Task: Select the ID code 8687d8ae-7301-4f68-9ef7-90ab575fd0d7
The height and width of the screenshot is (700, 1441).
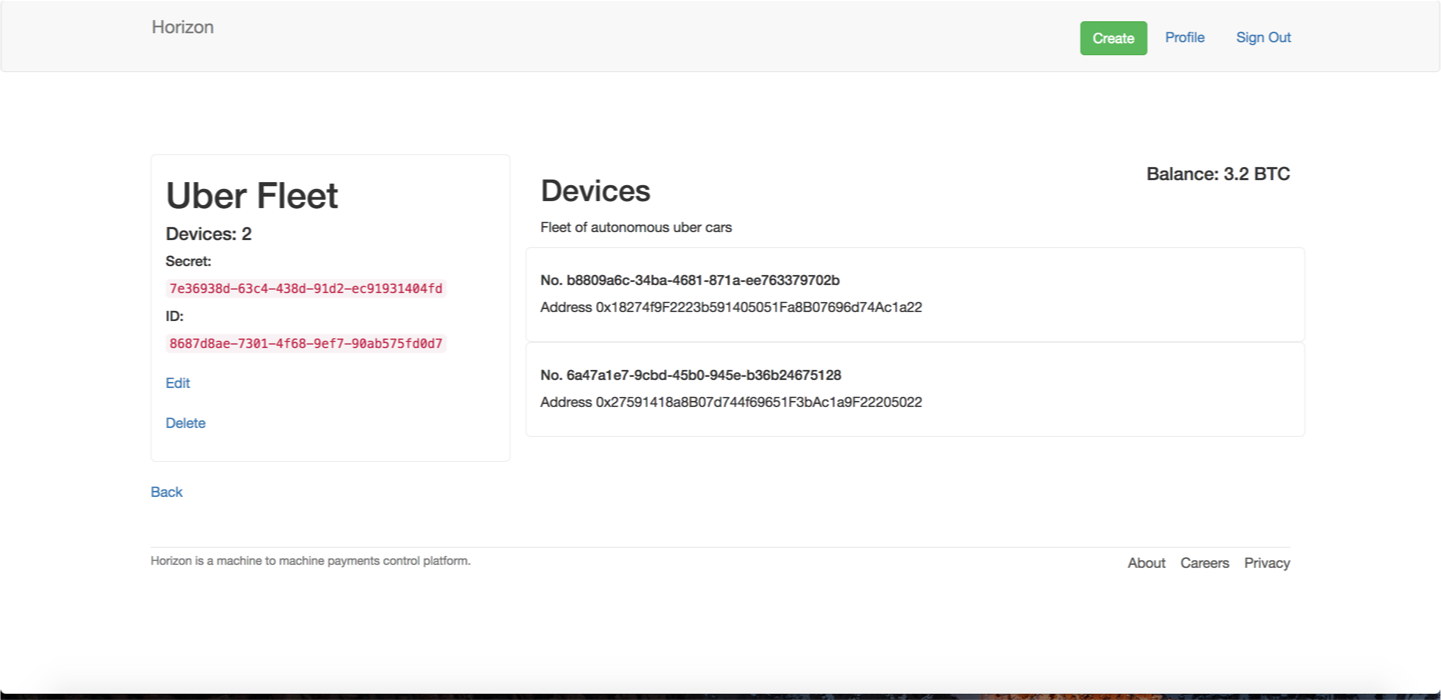Action: 306,343
